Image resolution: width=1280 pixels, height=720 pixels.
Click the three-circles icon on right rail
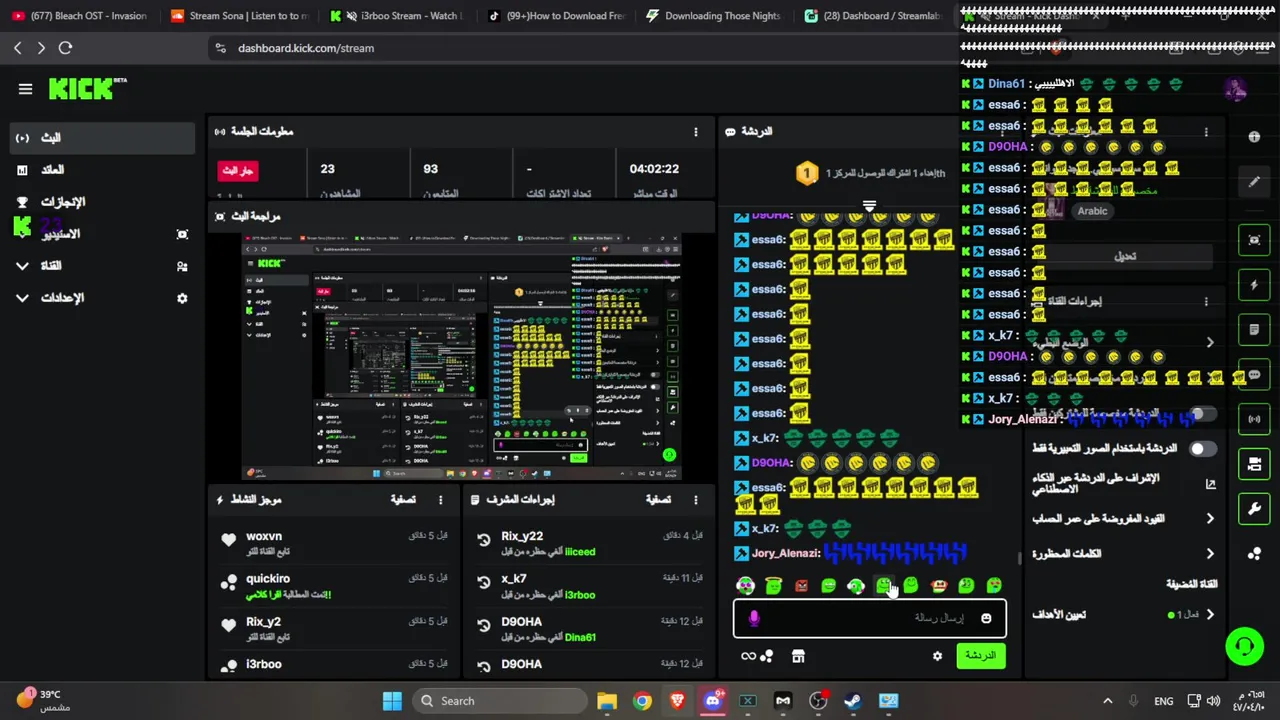(1254, 553)
